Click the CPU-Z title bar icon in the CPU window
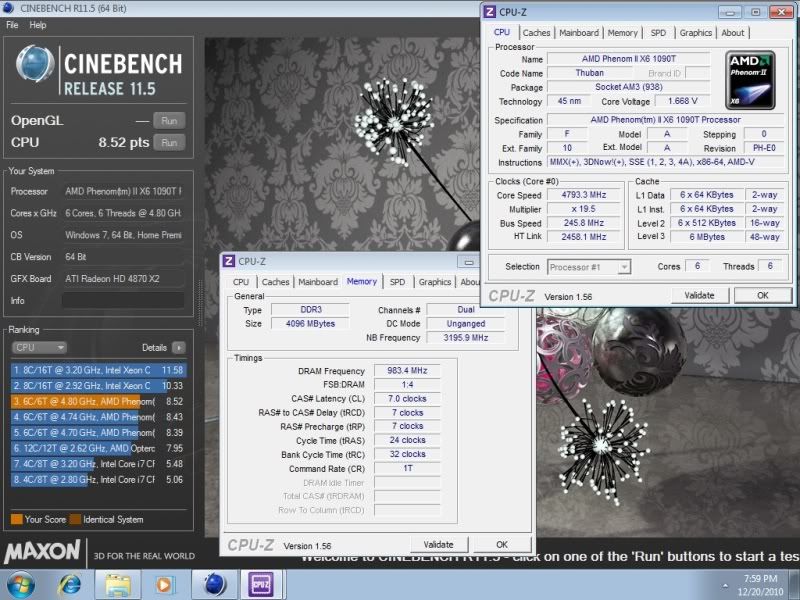The image size is (800, 600). click(x=490, y=12)
